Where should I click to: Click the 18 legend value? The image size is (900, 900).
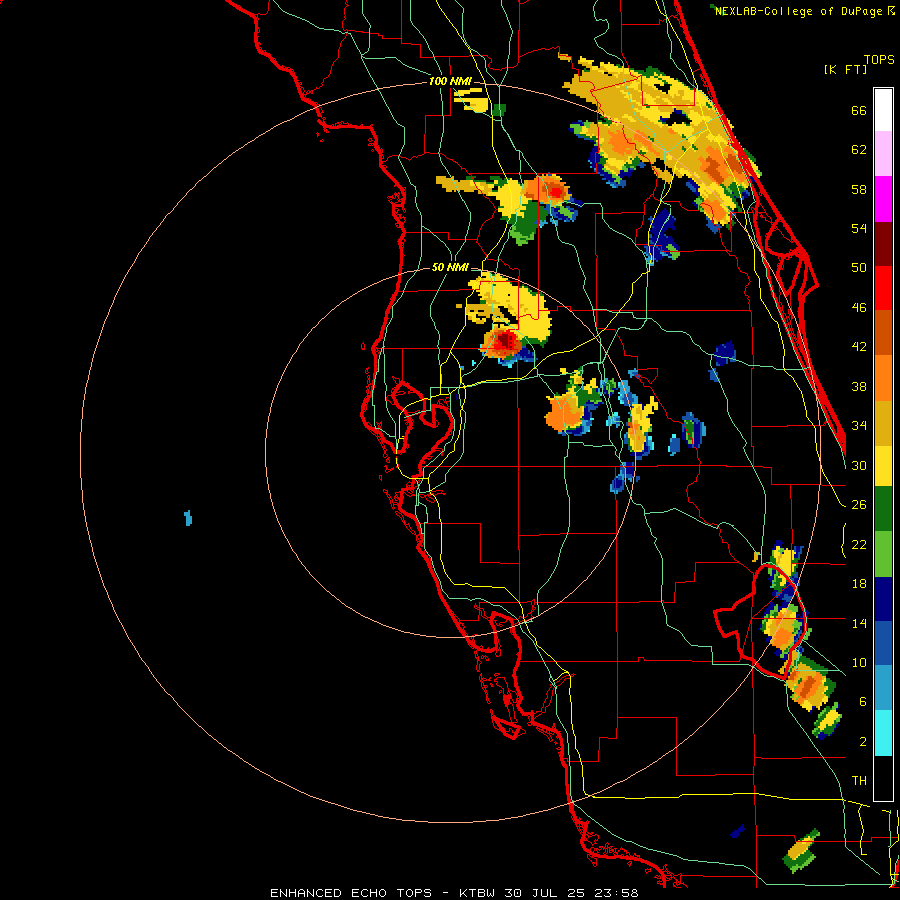pyautogui.click(x=859, y=583)
